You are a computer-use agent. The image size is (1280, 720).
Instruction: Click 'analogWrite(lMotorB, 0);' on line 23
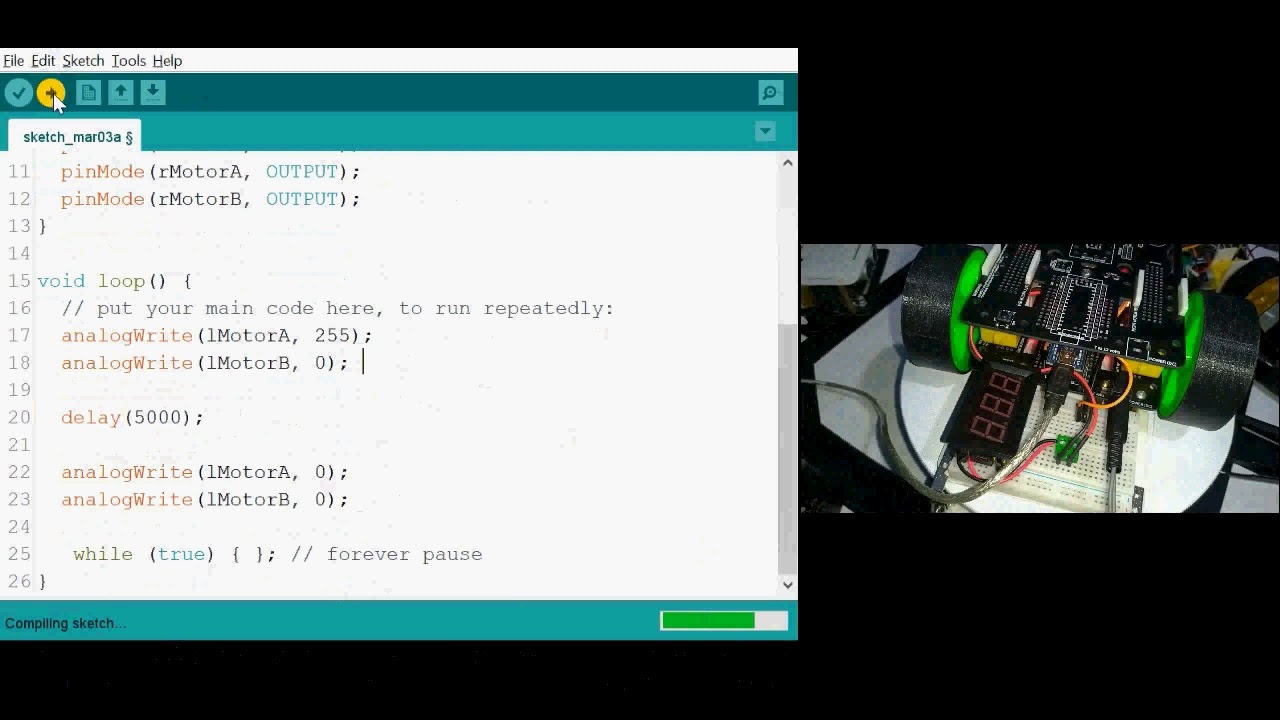pyautogui.click(x=204, y=499)
